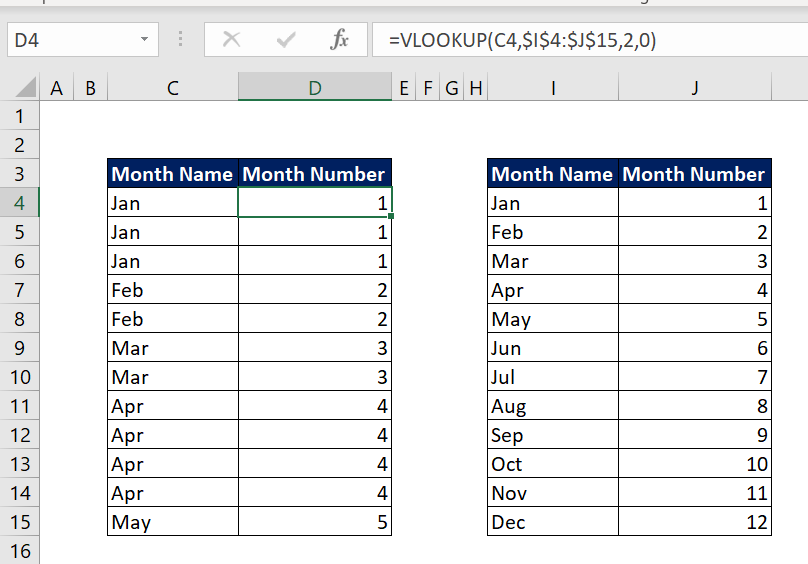This screenshot has height=564, width=808.
Task: Click the right table Month Name header cell
Action: tap(553, 174)
